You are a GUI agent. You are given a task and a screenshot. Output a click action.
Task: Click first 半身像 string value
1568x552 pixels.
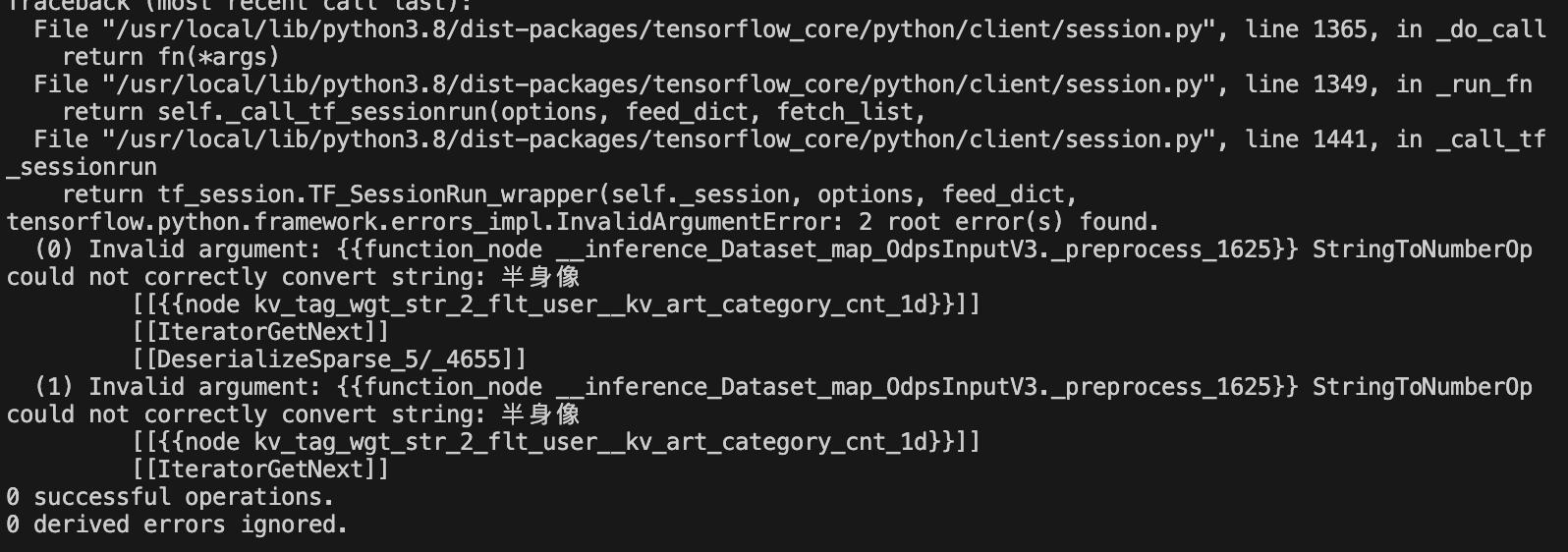click(540, 277)
